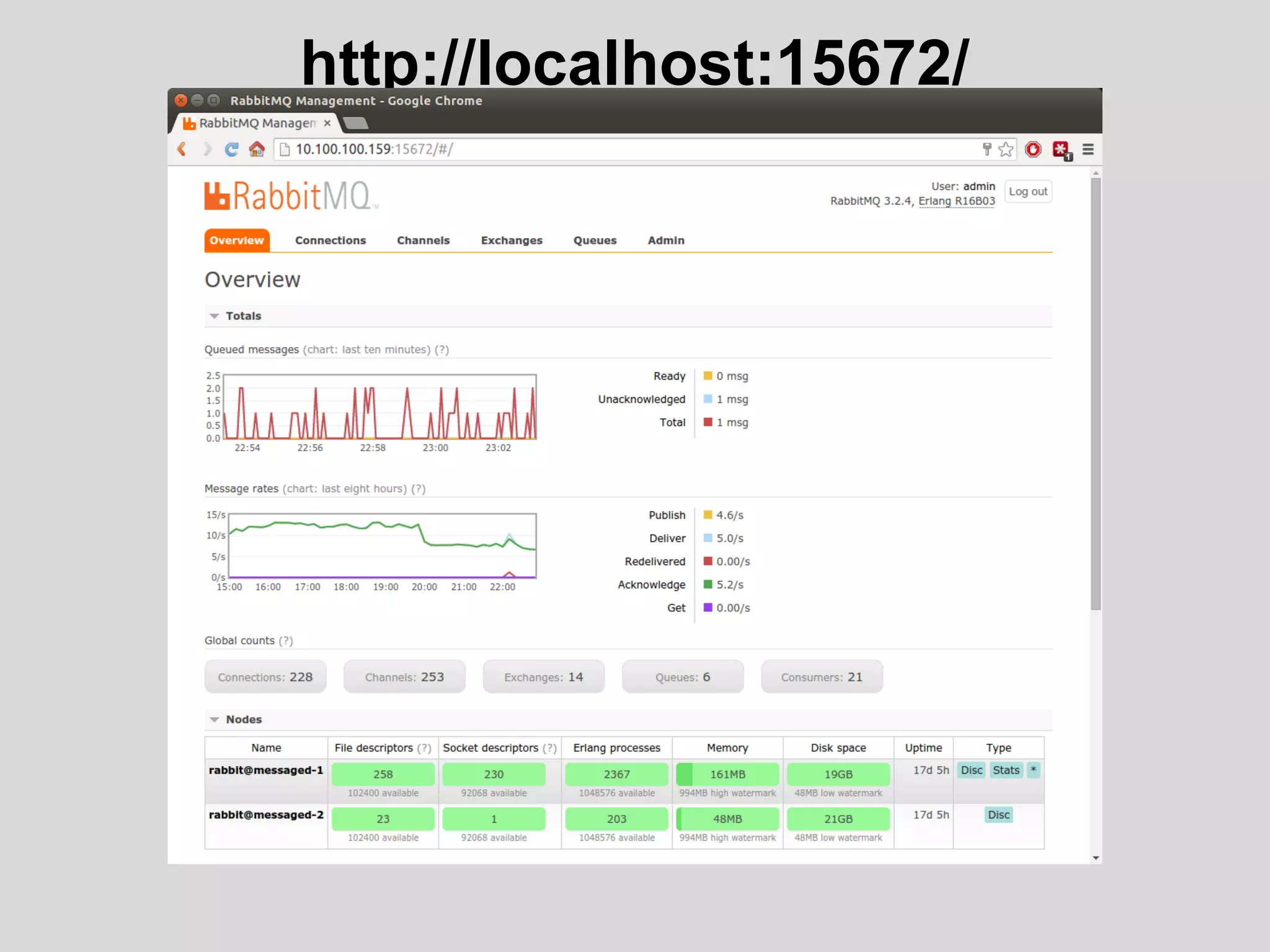The height and width of the screenshot is (952, 1270).
Task: Click the 161MB memory bar
Action: click(x=727, y=775)
